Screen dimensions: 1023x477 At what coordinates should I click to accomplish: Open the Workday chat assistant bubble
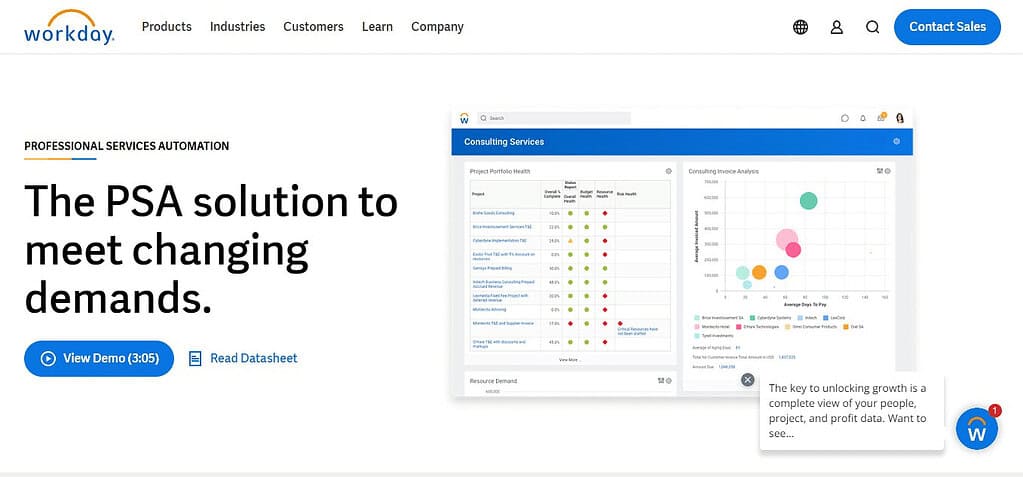pos(977,429)
